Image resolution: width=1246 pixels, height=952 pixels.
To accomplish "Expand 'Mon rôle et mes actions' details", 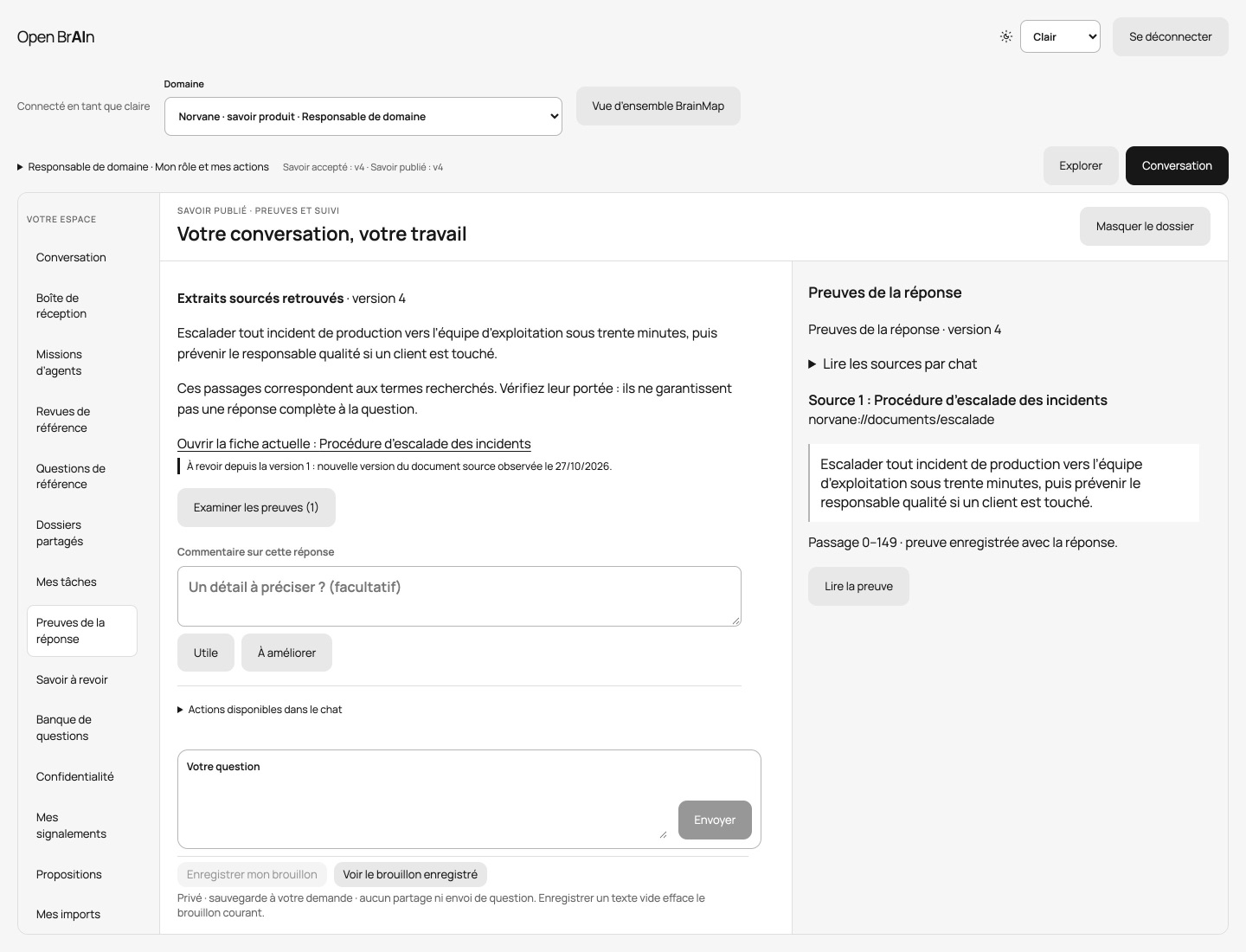I will coord(144,167).
